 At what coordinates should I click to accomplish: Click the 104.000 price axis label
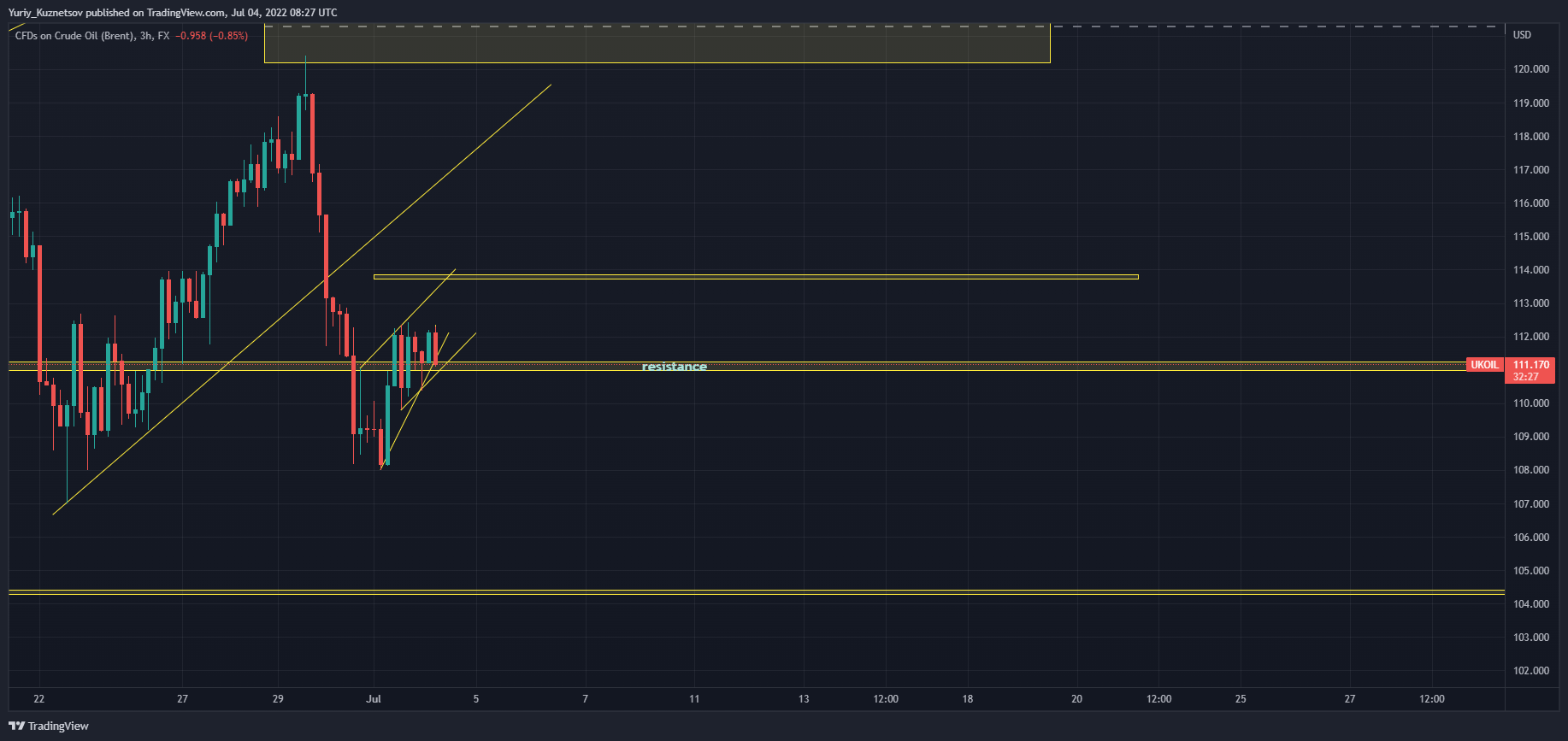click(x=1530, y=604)
